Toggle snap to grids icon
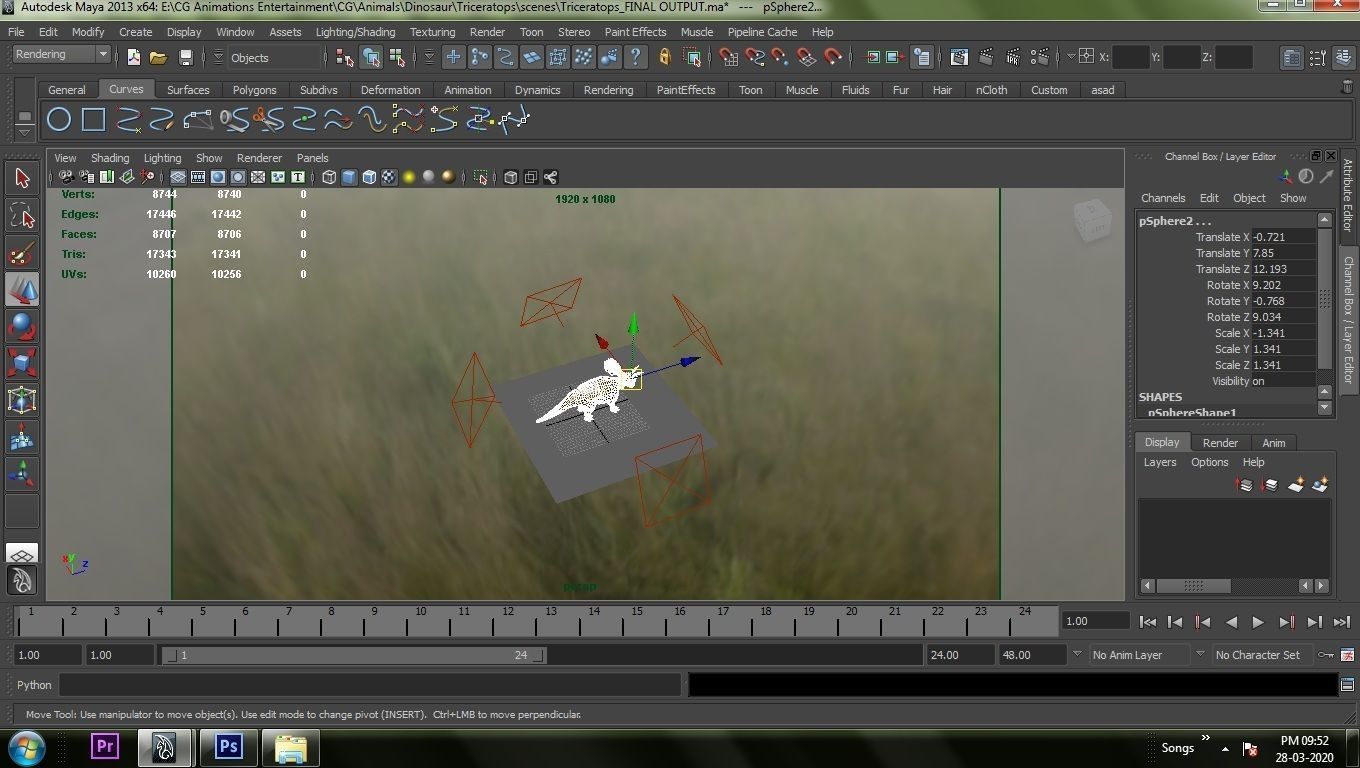This screenshot has width=1360, height=768. [728, 57]
